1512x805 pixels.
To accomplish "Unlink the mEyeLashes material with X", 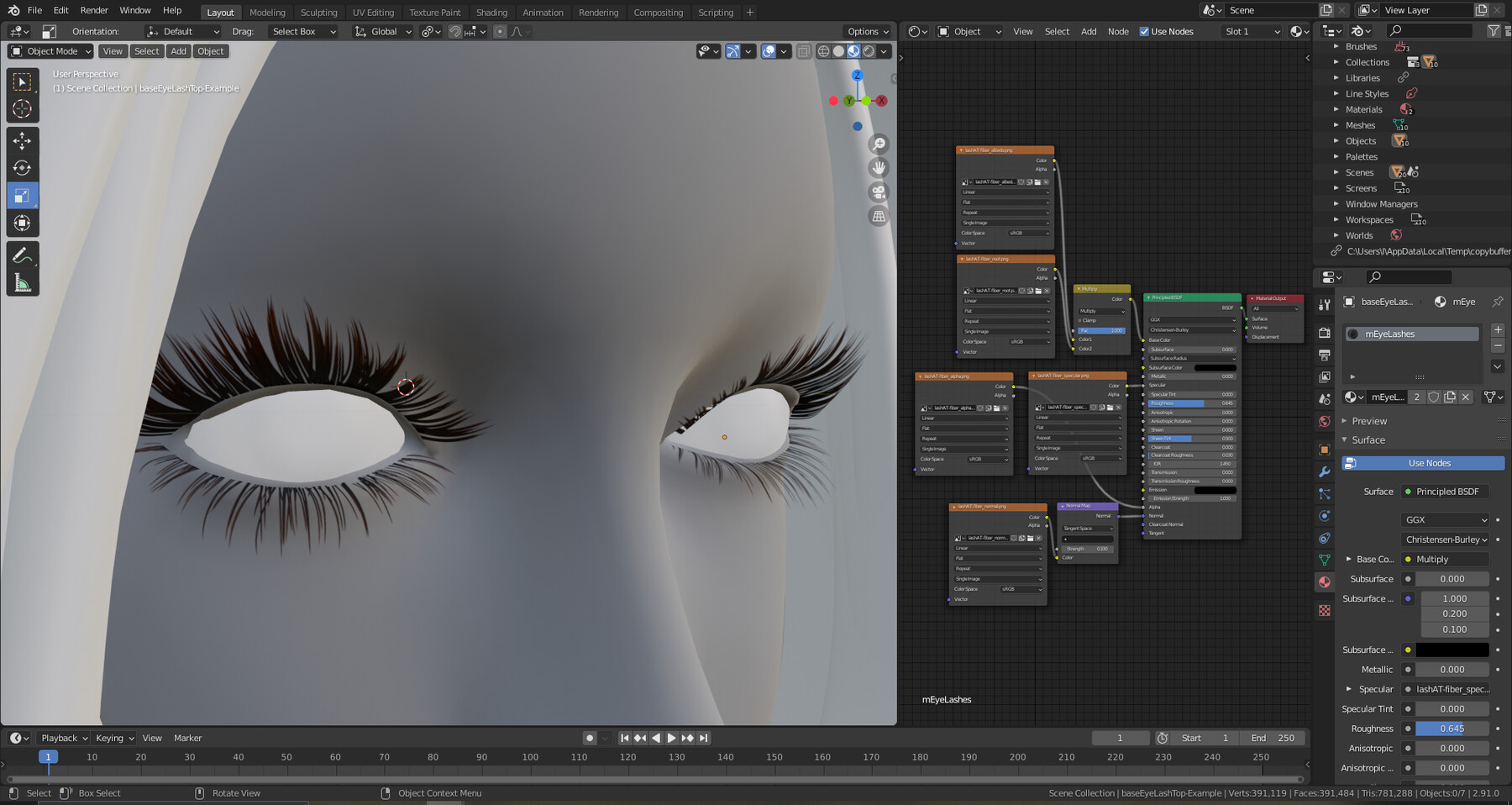I will coord(1466,397).
